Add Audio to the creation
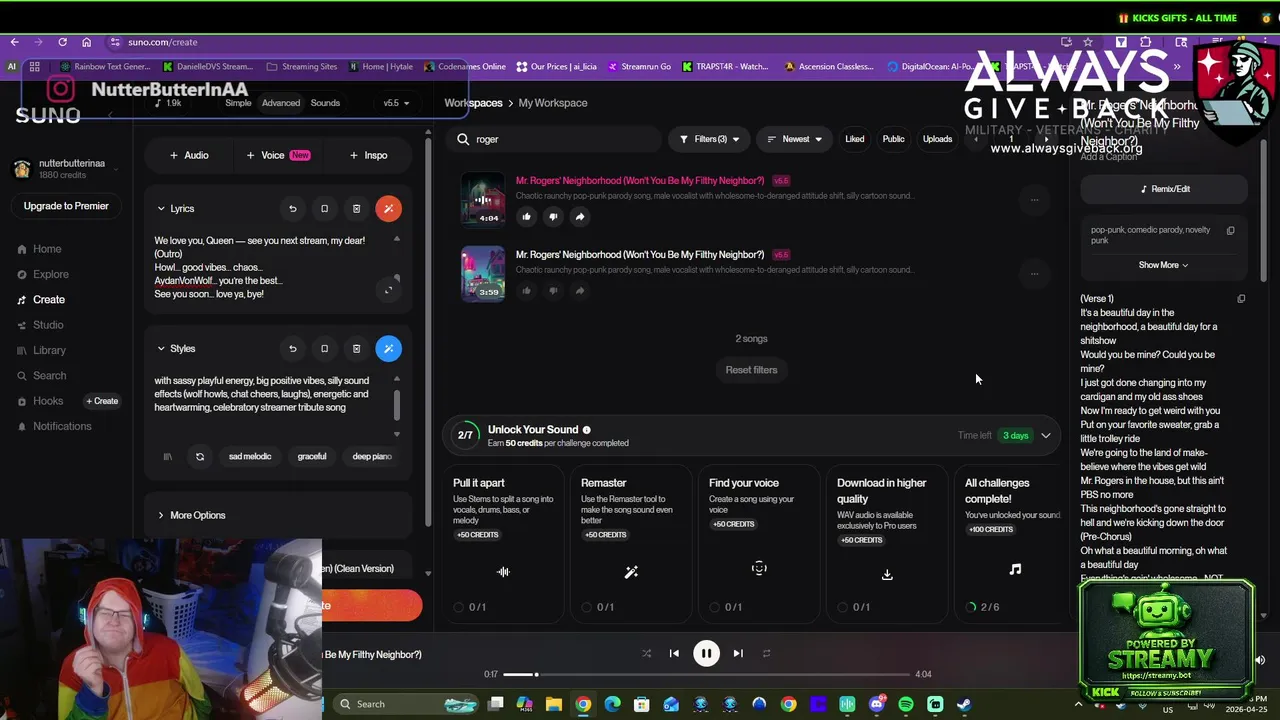Viewport: 1280px width, 720px height. pos(189,155)
